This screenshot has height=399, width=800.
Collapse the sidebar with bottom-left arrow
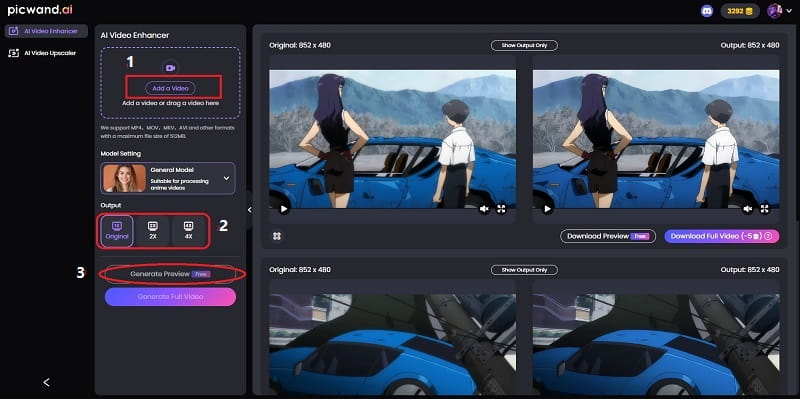[46, 382]
